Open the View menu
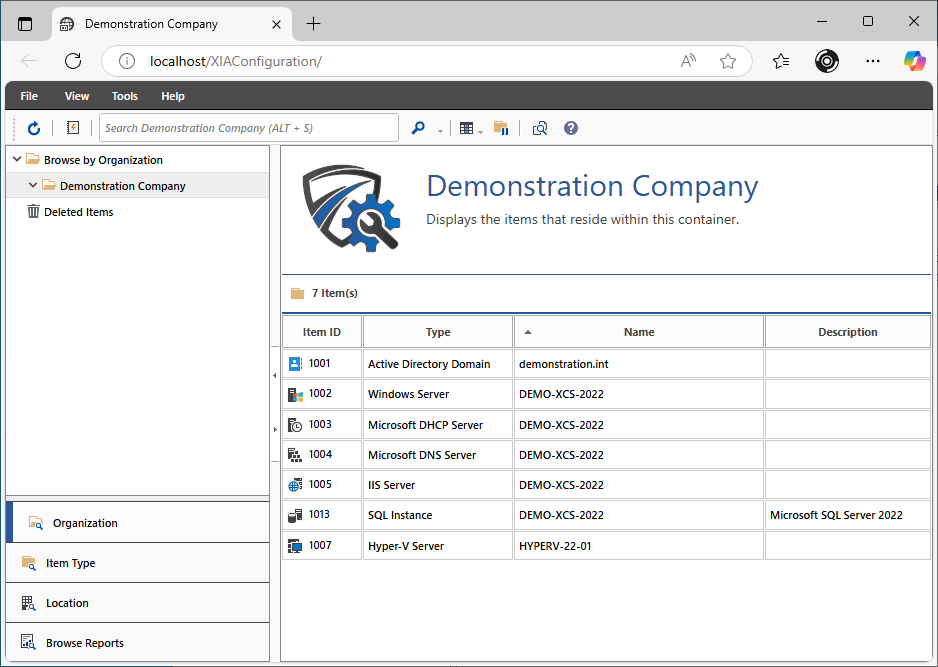 point(77,96)
